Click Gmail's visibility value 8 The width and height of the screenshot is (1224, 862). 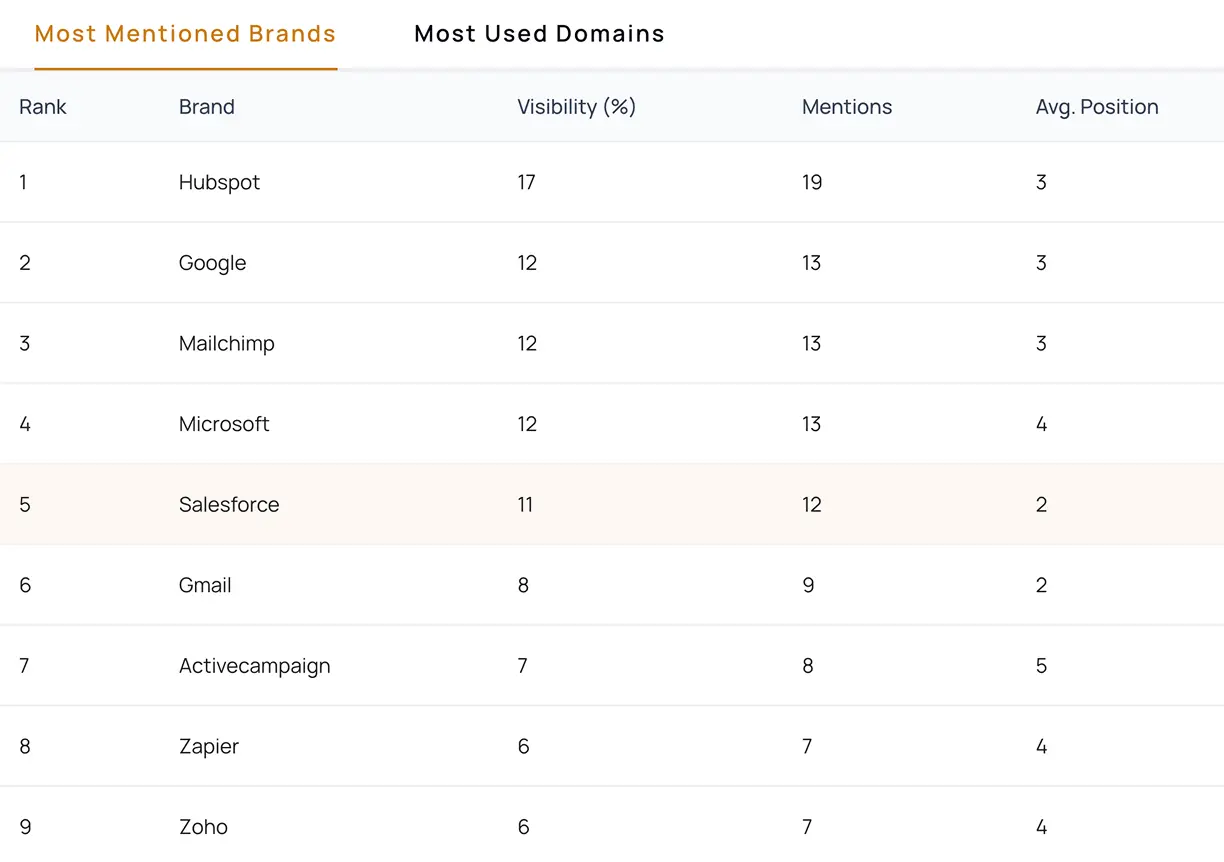coord(523,585)
